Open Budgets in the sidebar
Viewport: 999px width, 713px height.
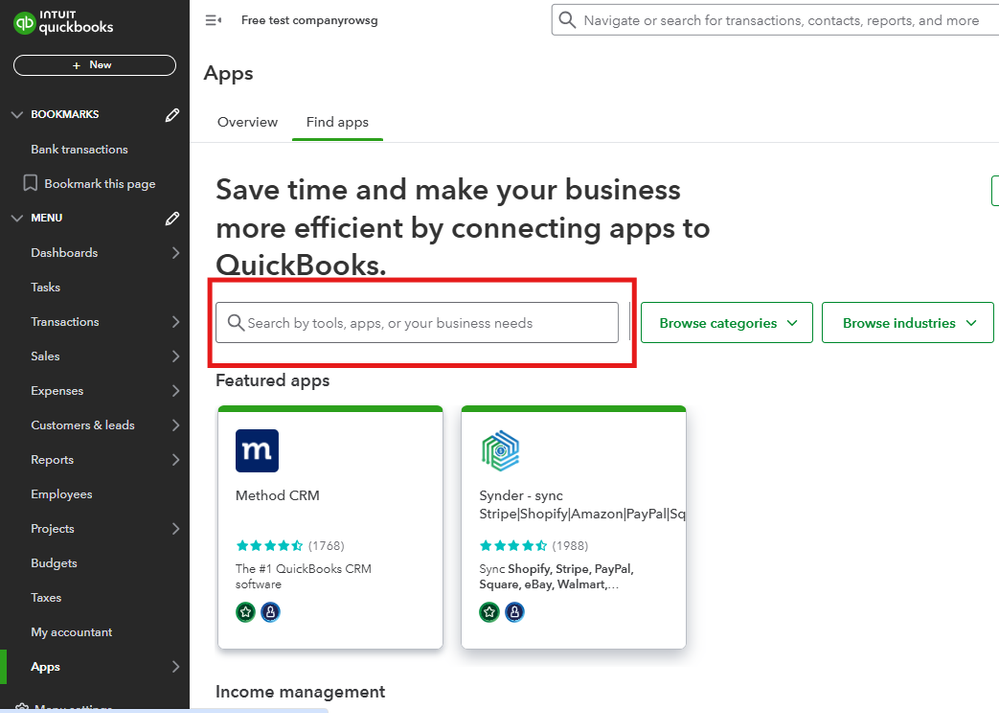[54, 563]
